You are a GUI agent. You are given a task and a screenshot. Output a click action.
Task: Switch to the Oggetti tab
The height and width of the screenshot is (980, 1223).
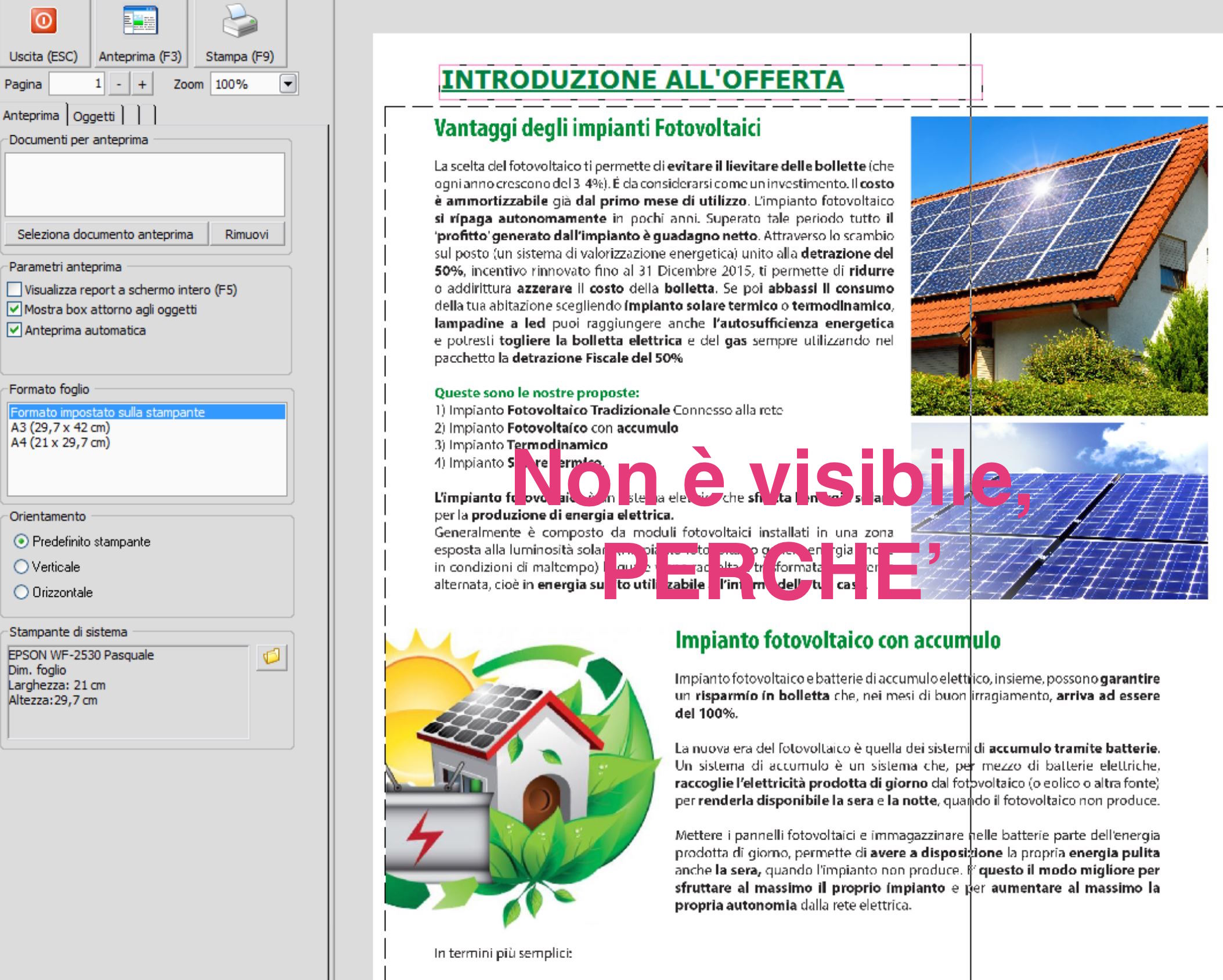(x=94, y=116)
